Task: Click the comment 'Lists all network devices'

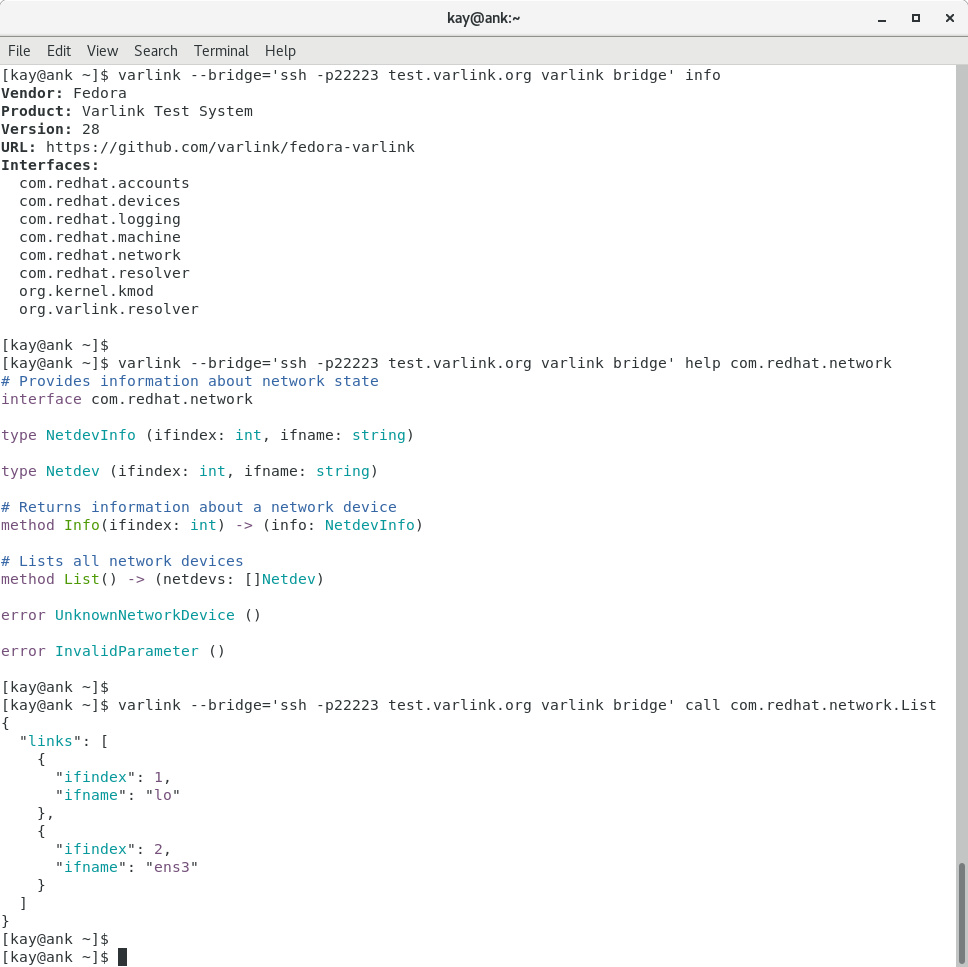Action: [122, 561]
